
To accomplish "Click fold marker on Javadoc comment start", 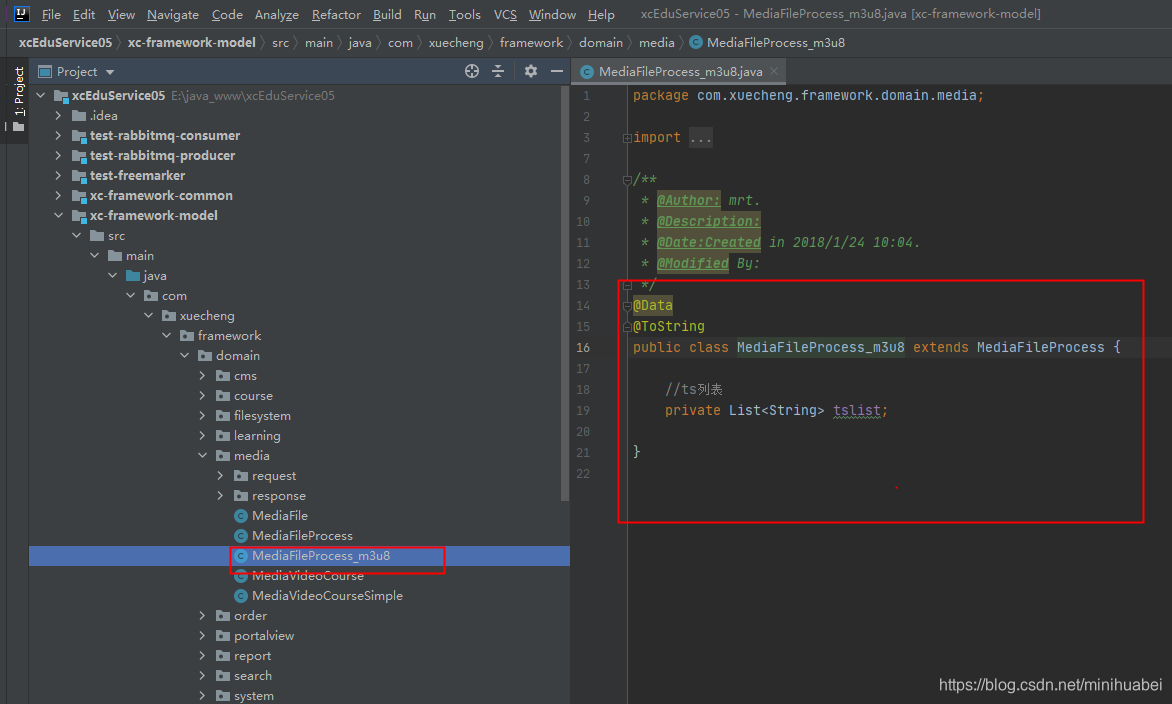I will pos(627,179).
